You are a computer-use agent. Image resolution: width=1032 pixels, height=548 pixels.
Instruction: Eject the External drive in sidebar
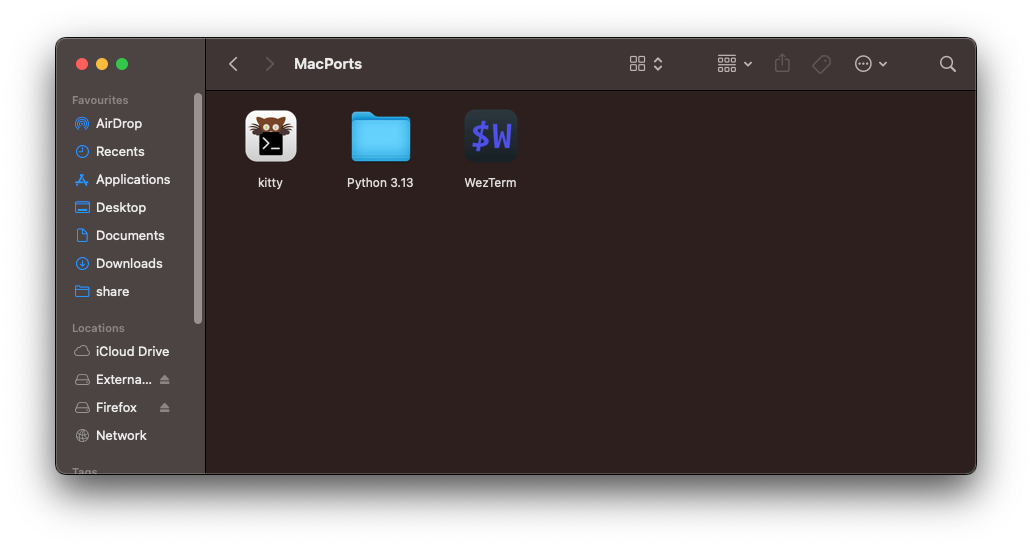pyautogui.click(x=165, y=380)
